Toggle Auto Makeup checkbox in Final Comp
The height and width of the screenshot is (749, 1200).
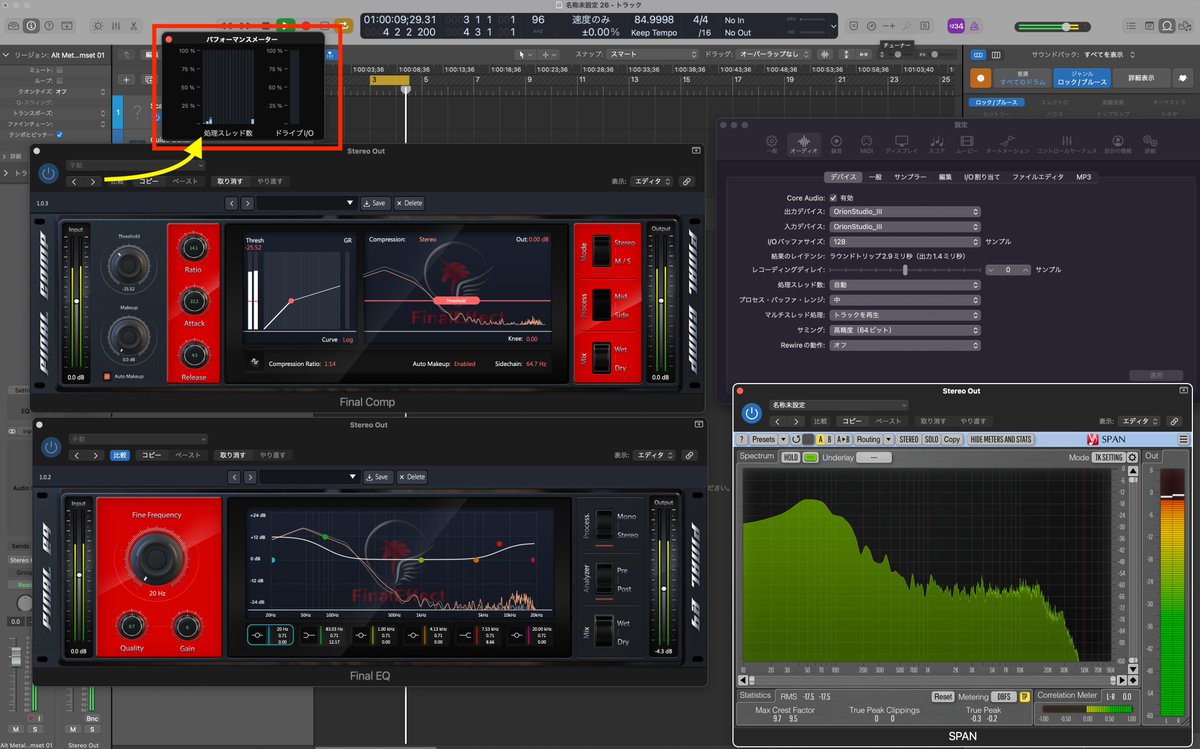pos(106,377)
